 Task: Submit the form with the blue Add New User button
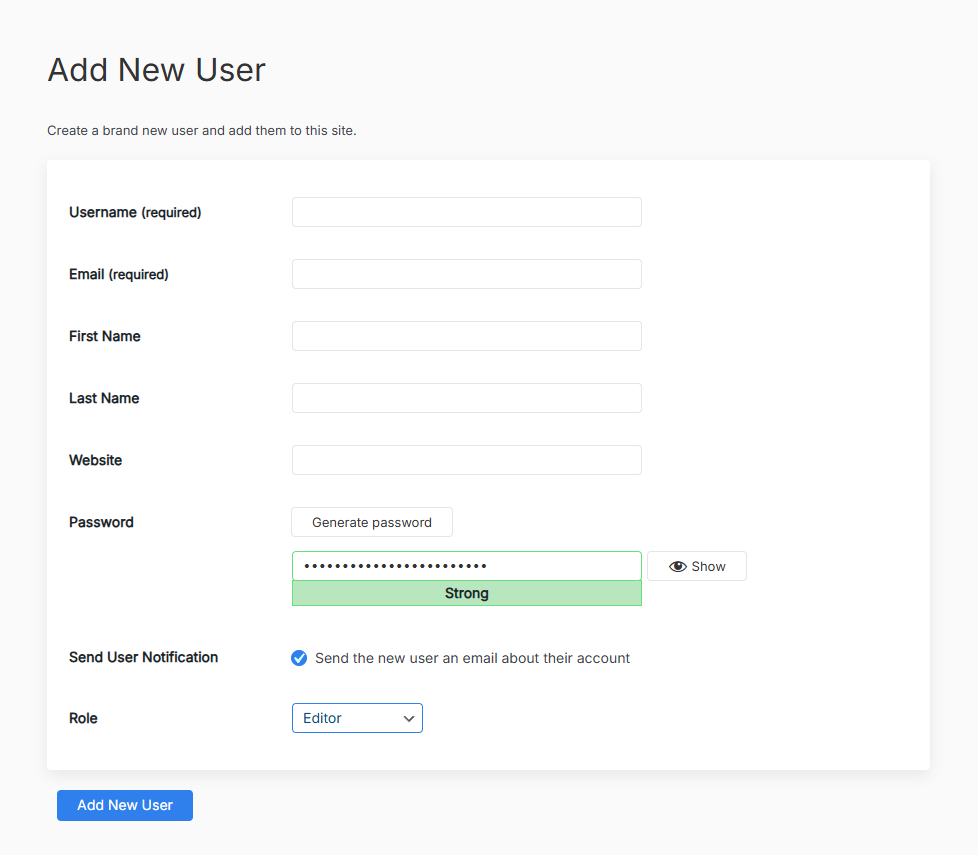pos(125,805)
